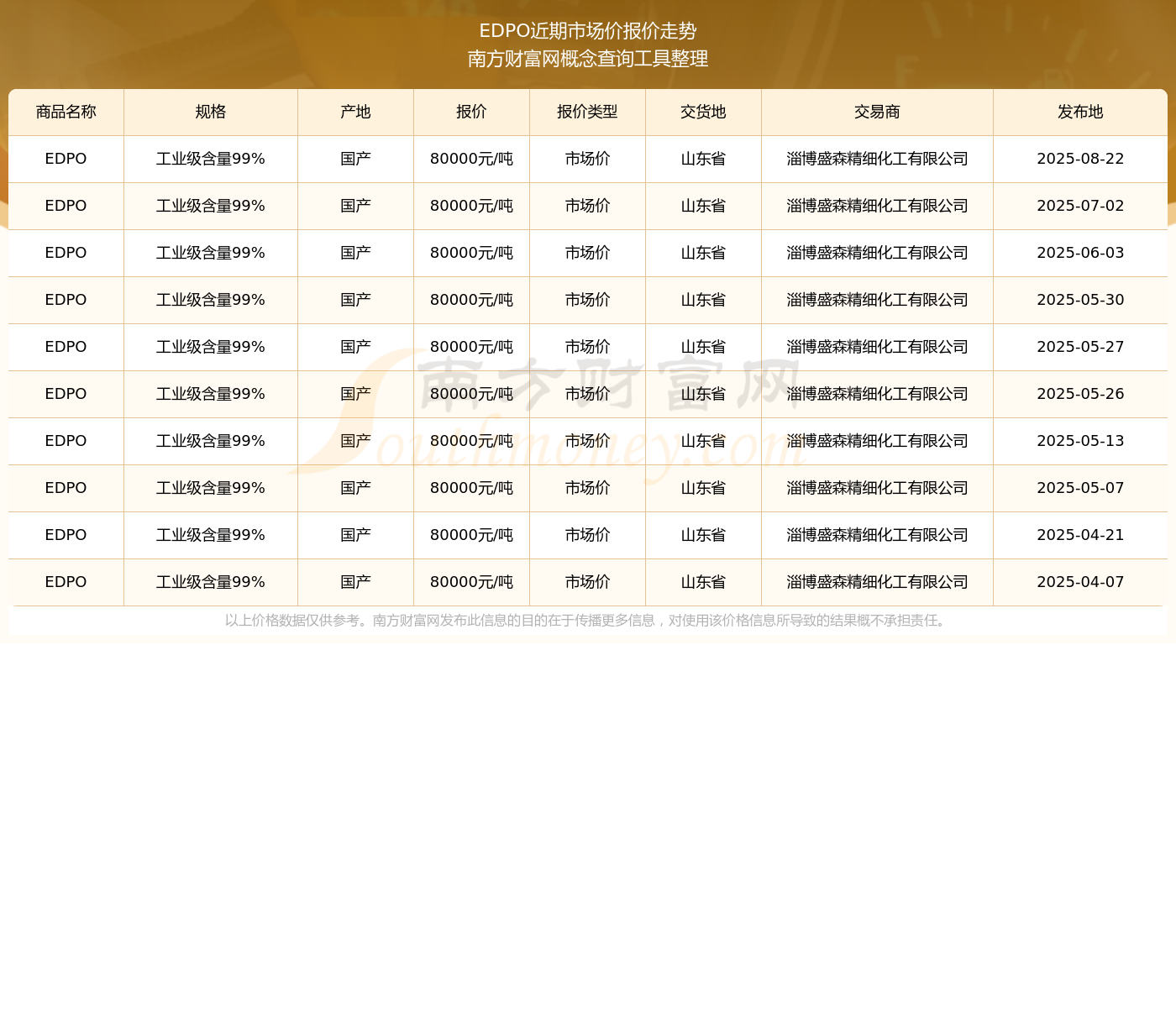
Task: Select the date cell 2025-06-03
Action: click(x=1080, y=253)
